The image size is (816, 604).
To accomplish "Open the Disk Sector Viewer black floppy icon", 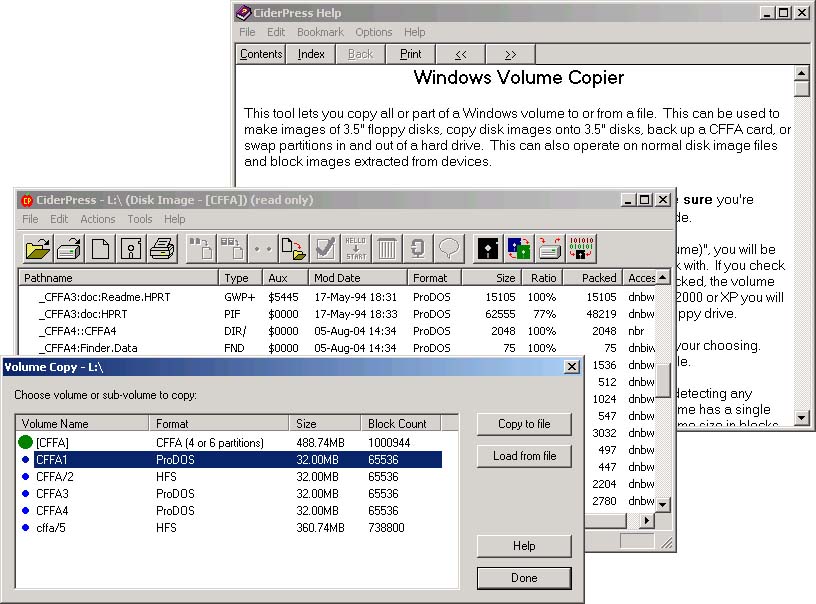I will pyautogui.click(x=487, y=247).
